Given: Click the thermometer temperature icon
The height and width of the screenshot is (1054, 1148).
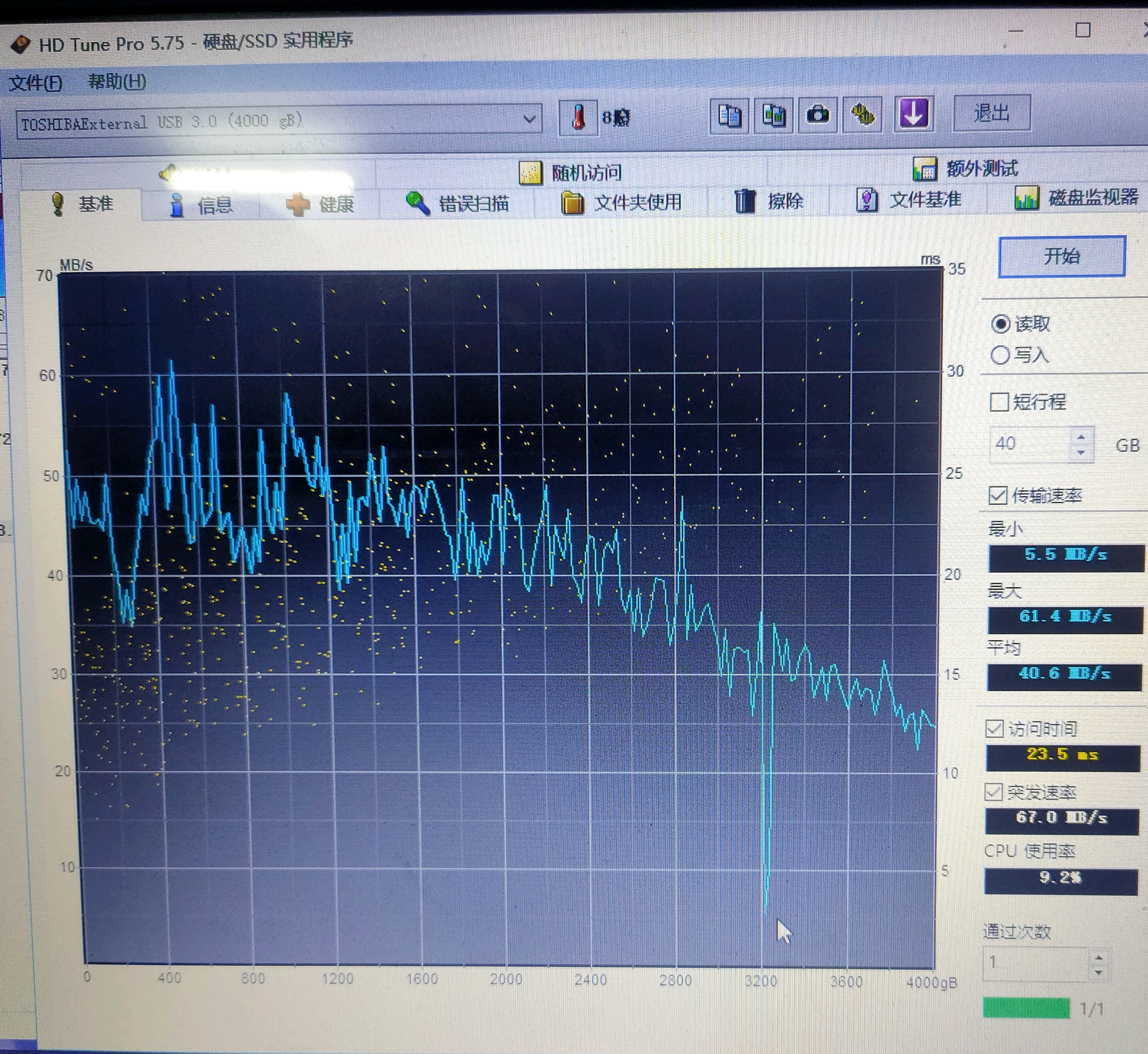Looking at the screenshot, I should tap(578, 118).
